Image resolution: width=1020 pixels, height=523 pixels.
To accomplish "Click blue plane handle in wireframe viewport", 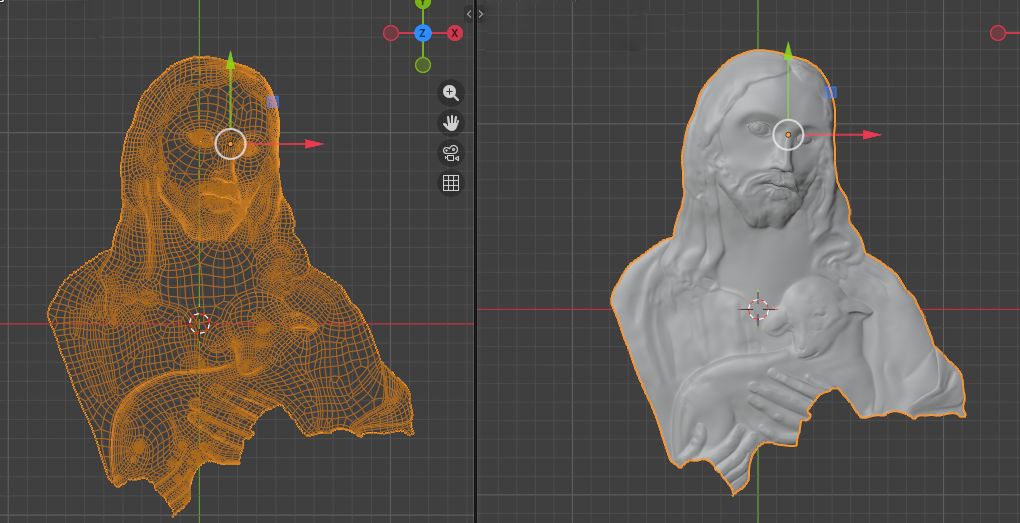I will (x=273, y=101).
